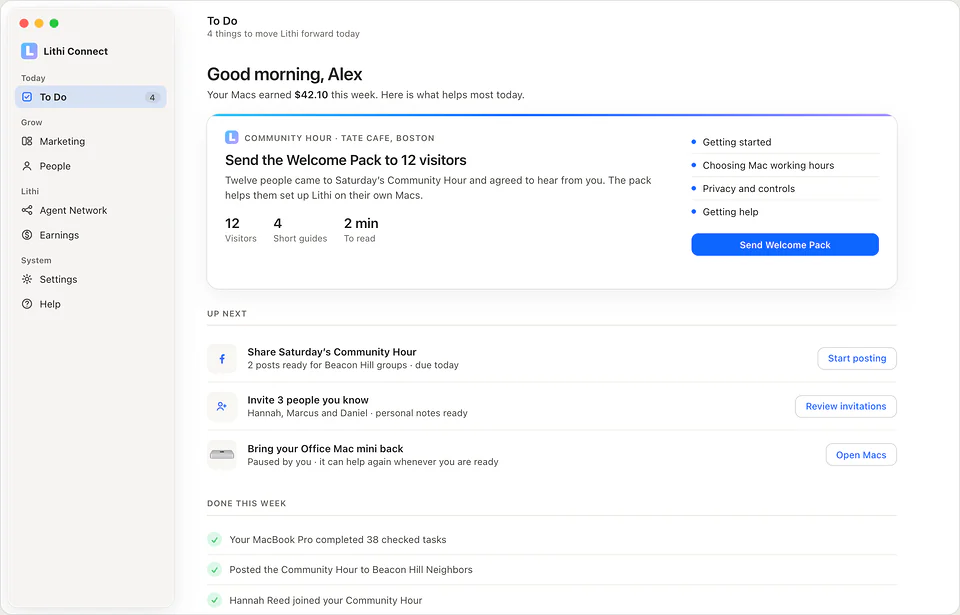960x615 pixels.
Task: Click the Marketing grid icon
Action: pyautogui.click(x=27, y=141)
